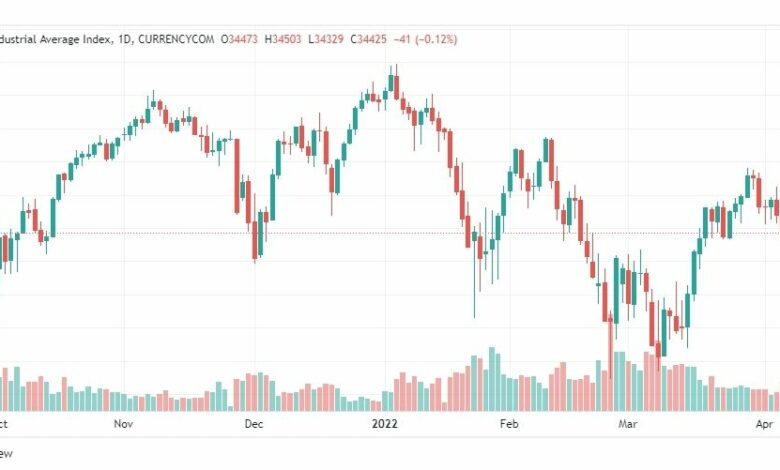Screen dimensions: 780x470
Task: Select the Dec label on the time axis
Action: click(254, 424)
